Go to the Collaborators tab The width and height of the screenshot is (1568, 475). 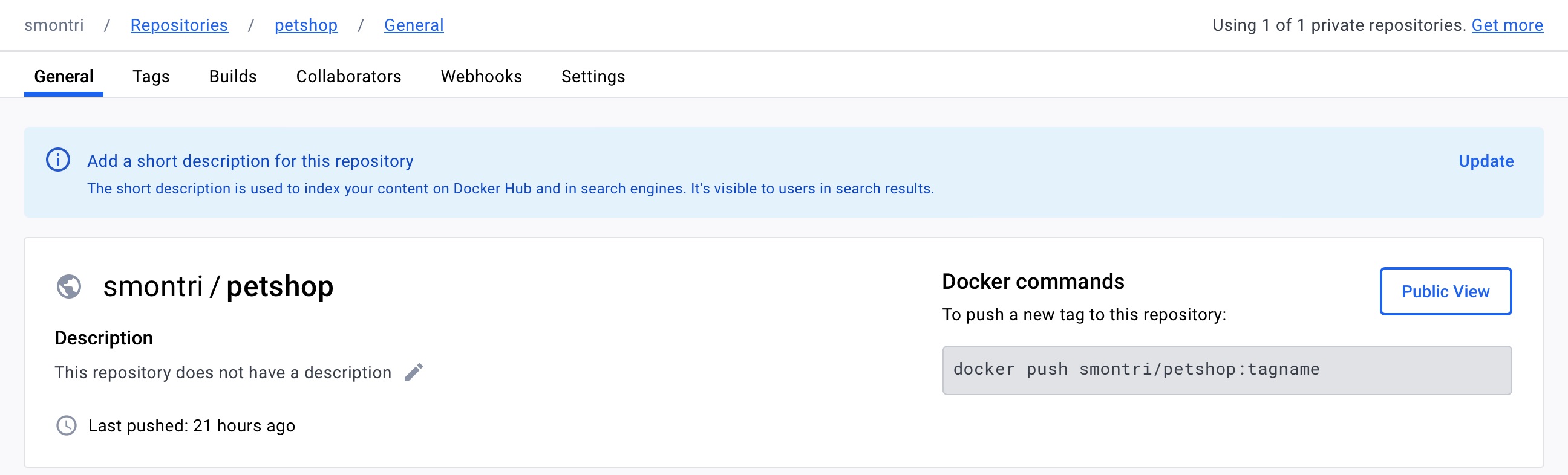(x=348, y=77)
